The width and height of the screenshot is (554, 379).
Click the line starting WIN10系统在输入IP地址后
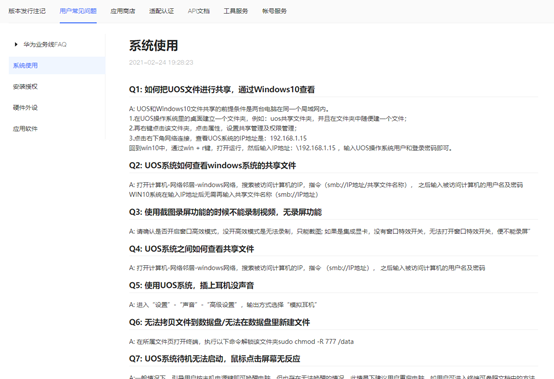click(x=223, y=195)
